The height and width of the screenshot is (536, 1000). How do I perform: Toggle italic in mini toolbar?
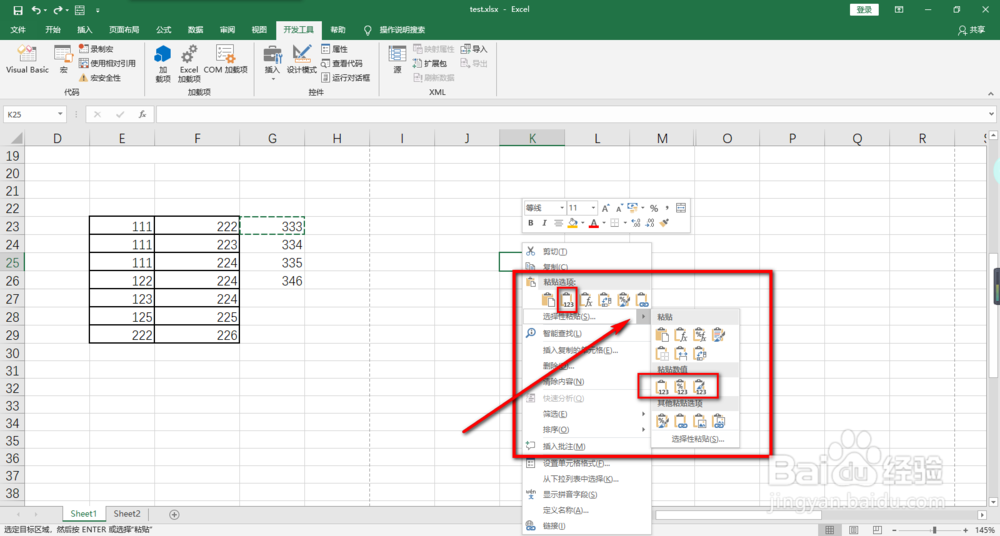click(544, 223)
